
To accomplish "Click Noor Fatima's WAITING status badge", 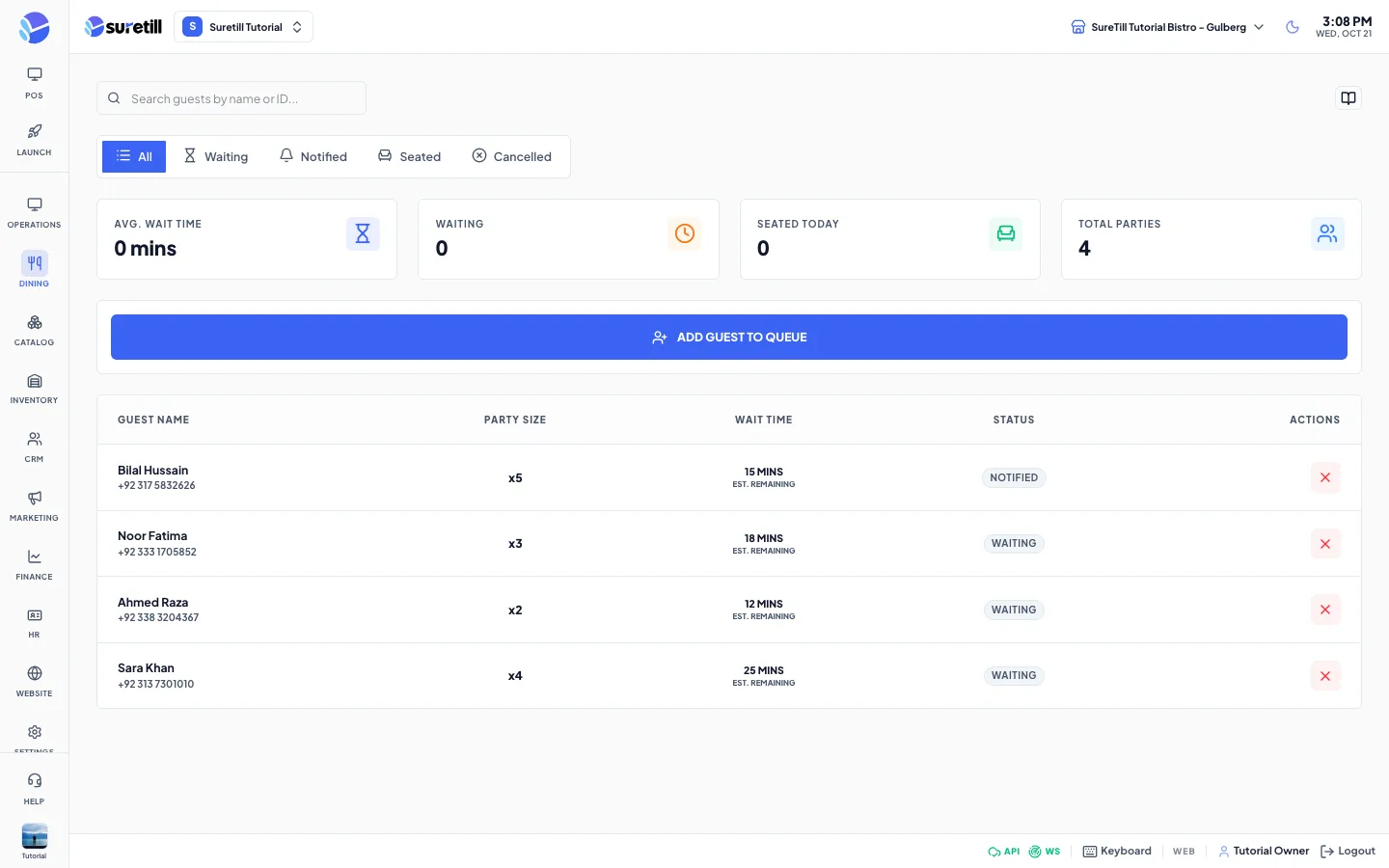I will (1014, 544).
